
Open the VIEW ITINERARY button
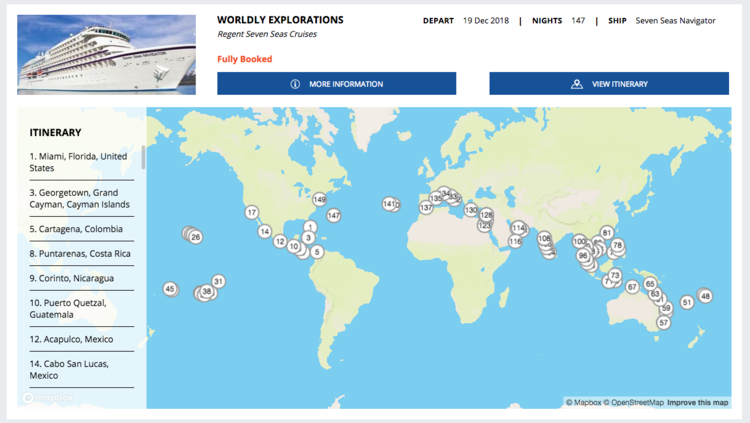pyautogui.click(x=609, y=84)
